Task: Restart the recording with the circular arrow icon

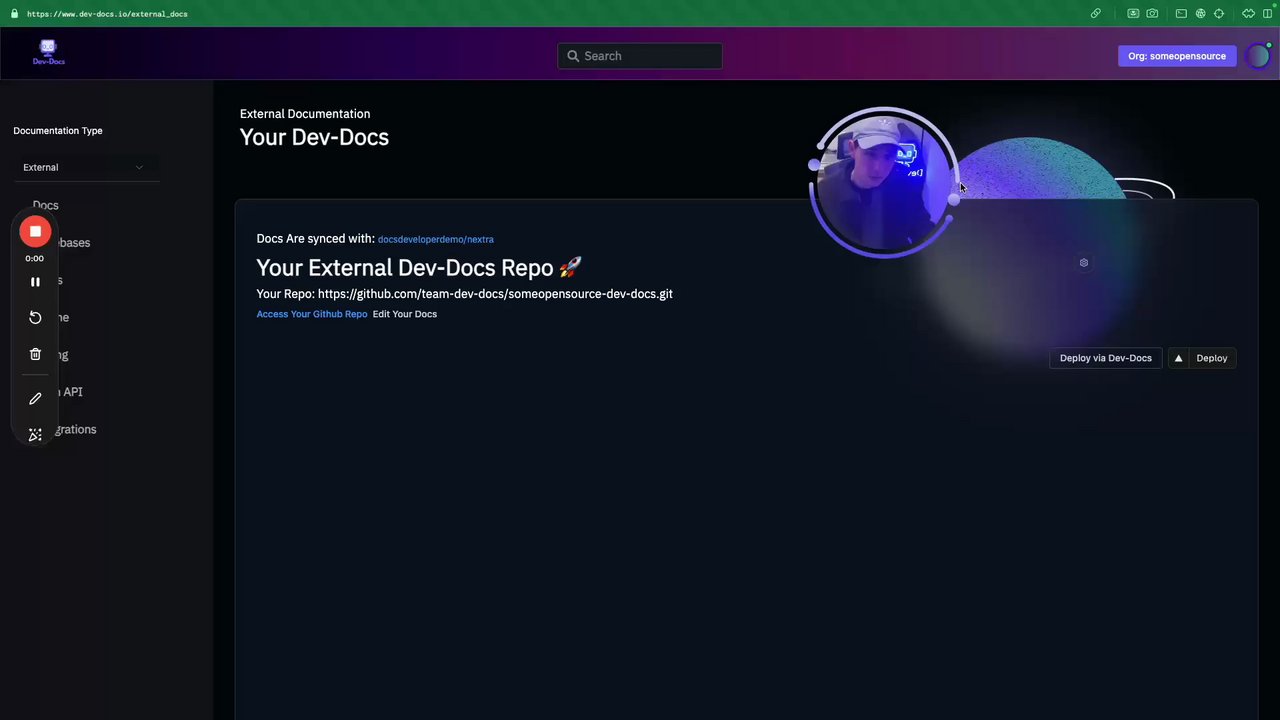Action: (35, 317)
